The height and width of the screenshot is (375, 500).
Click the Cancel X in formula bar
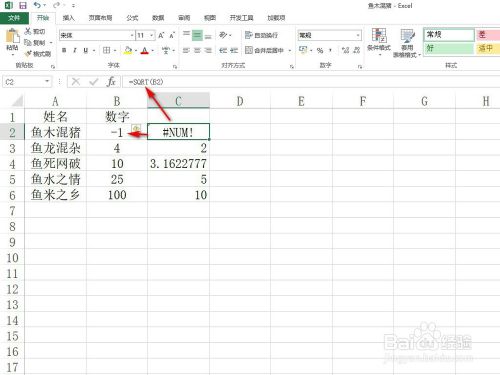(76, 82)
